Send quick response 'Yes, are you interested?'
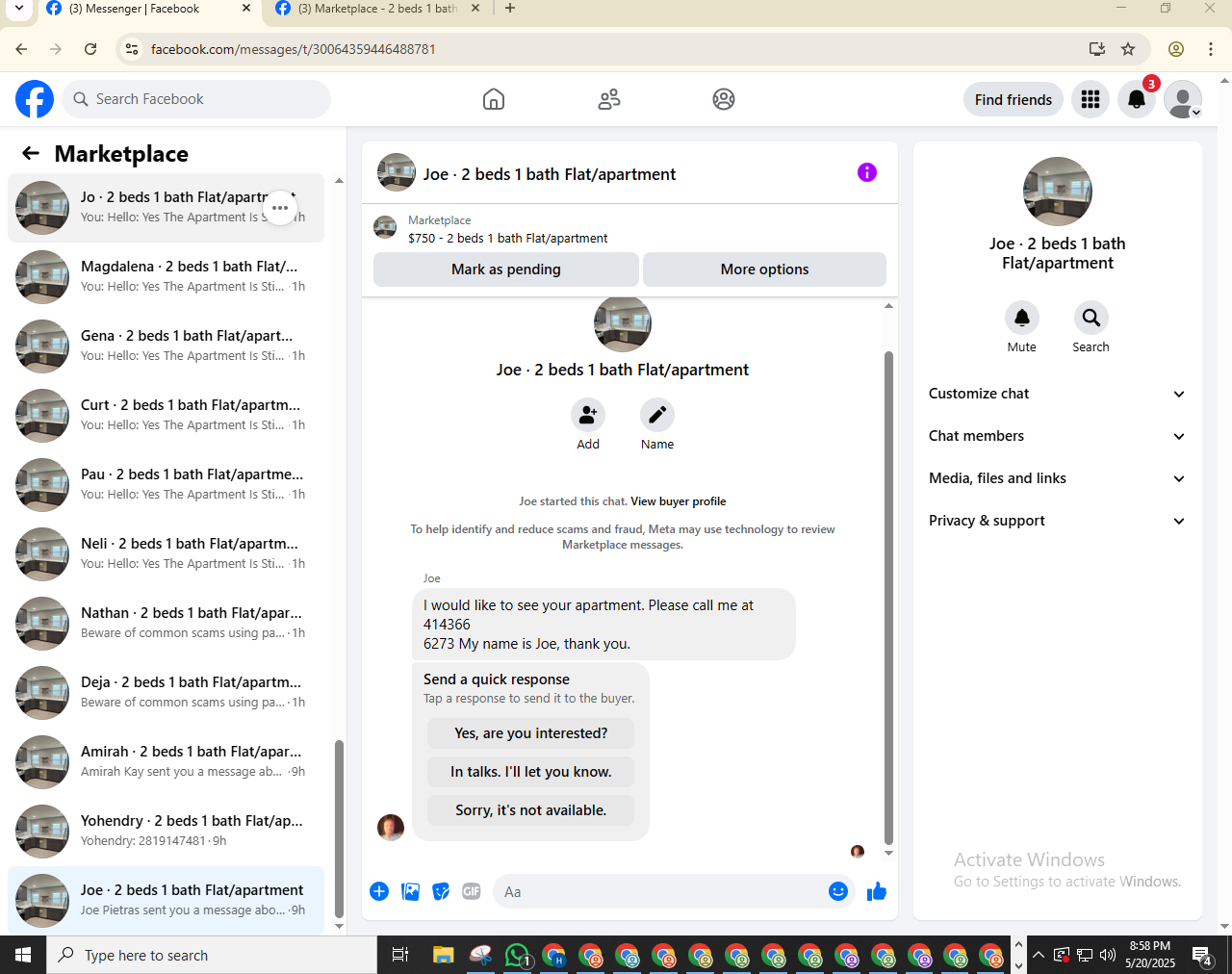The width and height of the screenshot is (1232, 974). click(531, 733)
